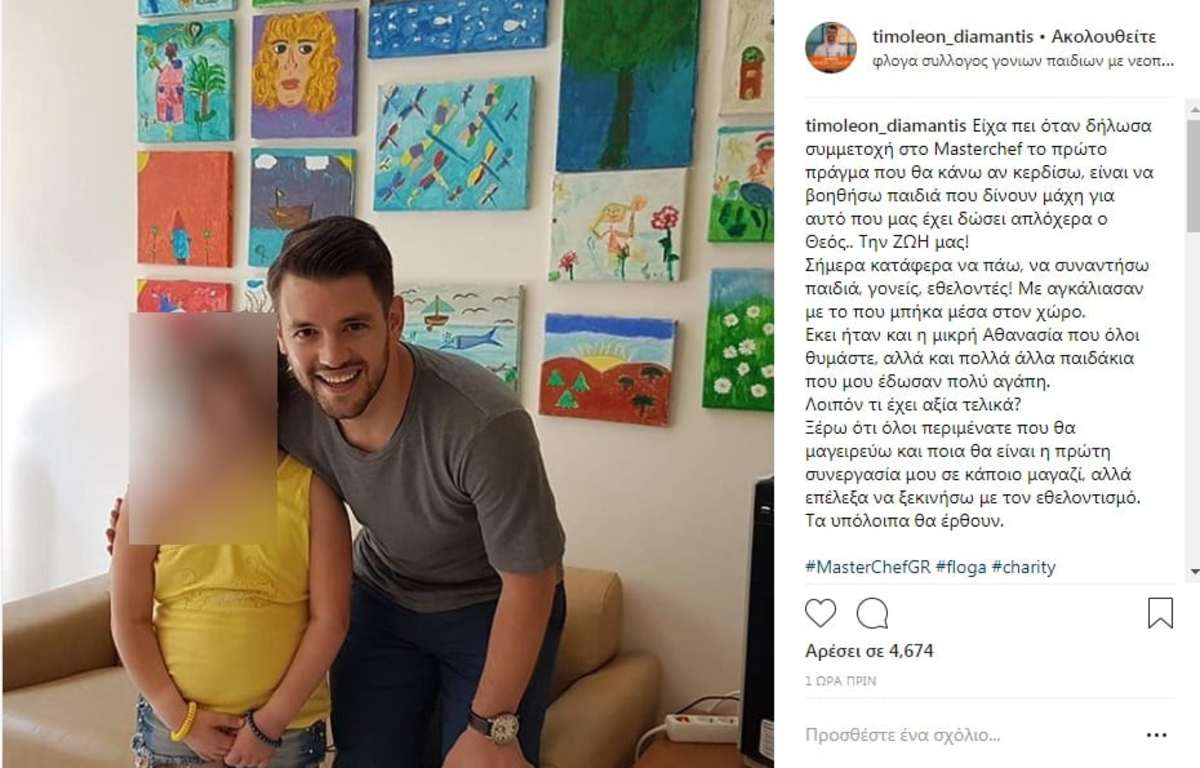Open the timoleon_diamantis profile avatar
The image size is (1200, 768).
[831, 47]
